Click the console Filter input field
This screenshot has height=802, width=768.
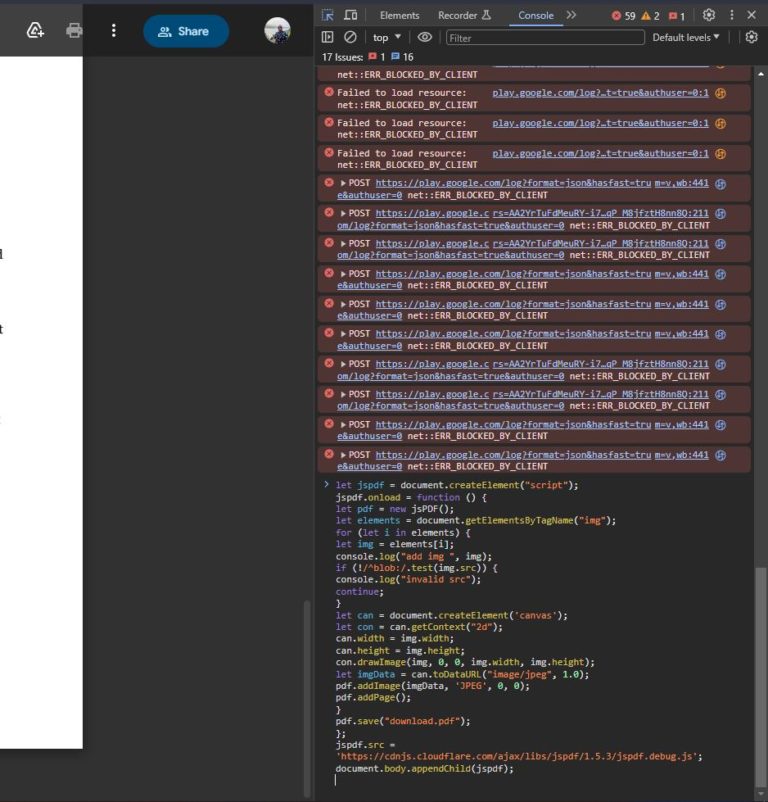(x=544, y=37)
